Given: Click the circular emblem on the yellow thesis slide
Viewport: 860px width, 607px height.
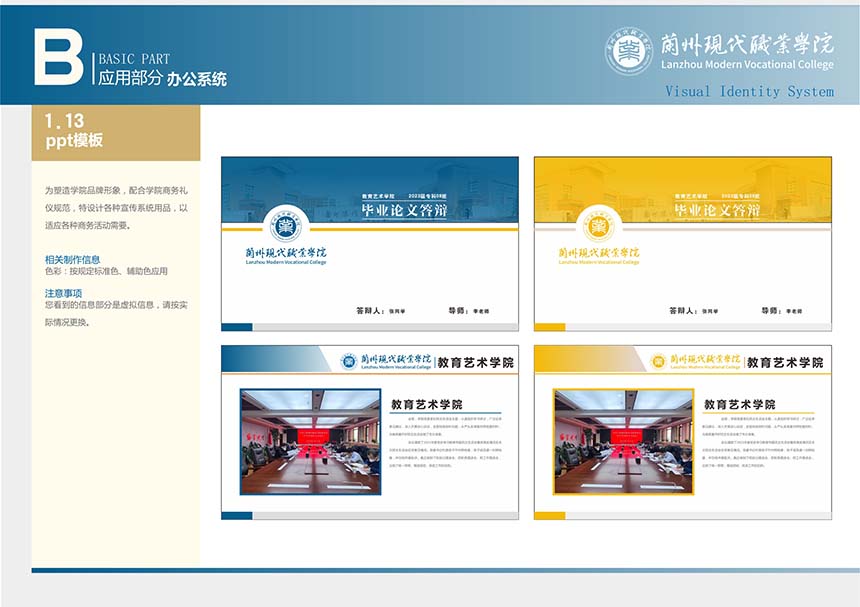Looking at the screenshot, I should pyautogui.click(x=597, y=227).
